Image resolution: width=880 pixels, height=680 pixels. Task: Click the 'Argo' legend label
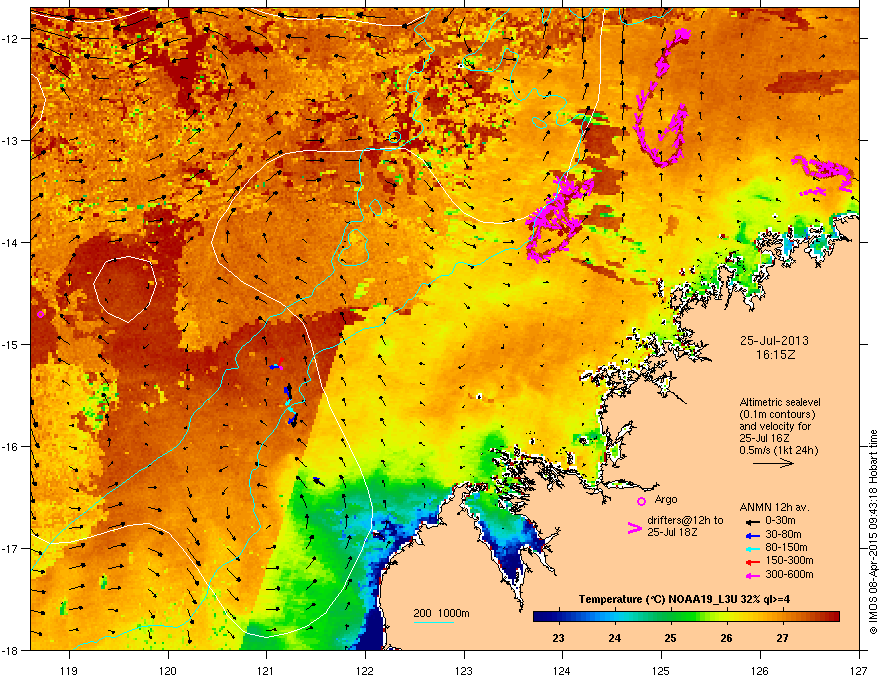[666, 499]
